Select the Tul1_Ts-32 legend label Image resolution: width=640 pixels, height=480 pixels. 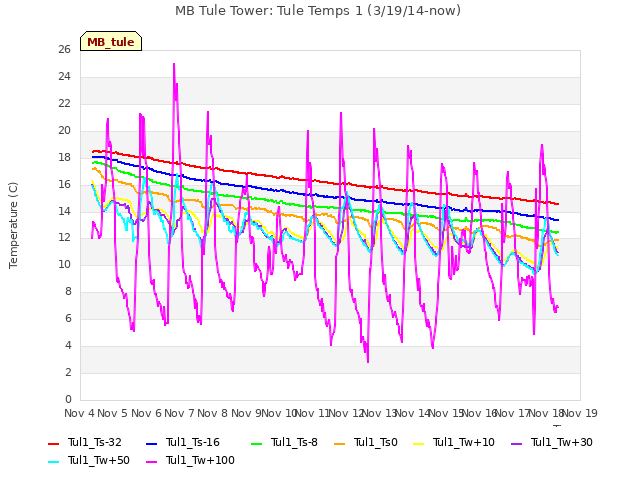click(x=95, y=442)
